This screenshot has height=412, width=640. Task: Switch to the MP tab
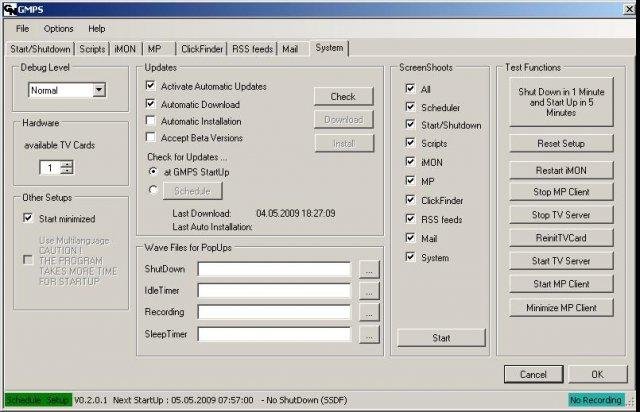point(159,49)
